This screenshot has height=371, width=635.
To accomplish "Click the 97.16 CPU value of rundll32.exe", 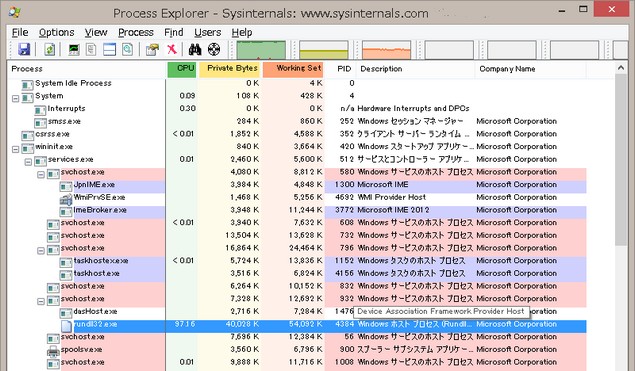I will 185,324.
